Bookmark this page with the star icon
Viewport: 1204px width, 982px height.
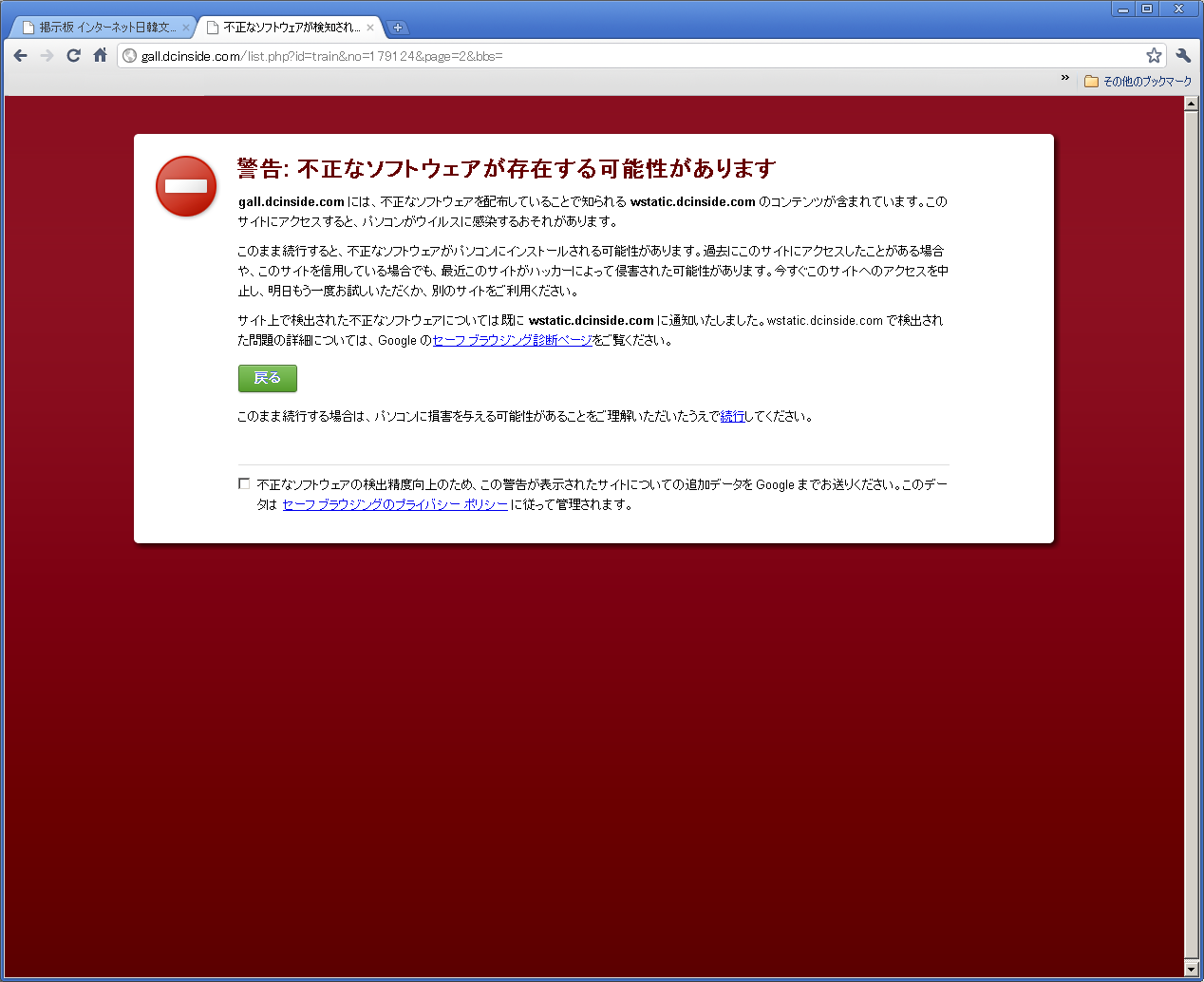[x=1154, y=56]
